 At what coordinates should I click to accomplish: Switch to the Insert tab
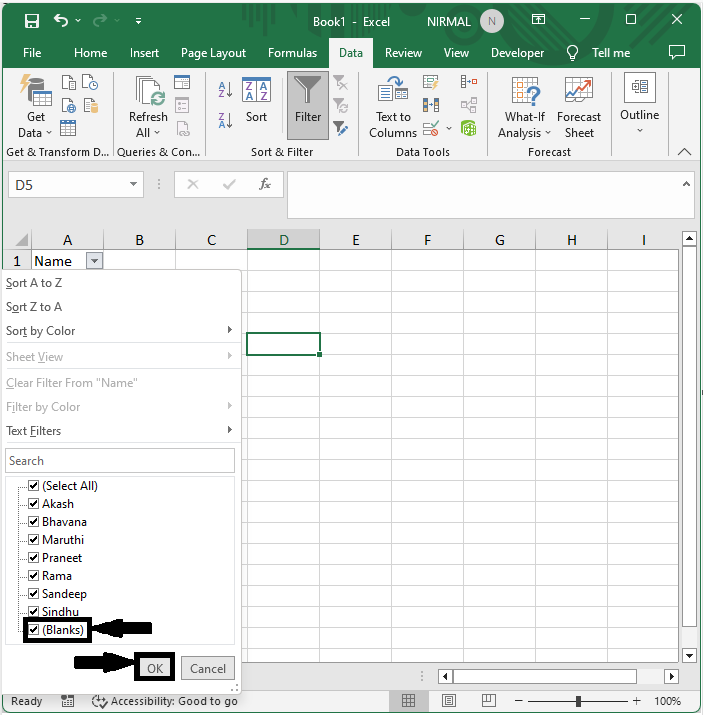tap(144, 53)
